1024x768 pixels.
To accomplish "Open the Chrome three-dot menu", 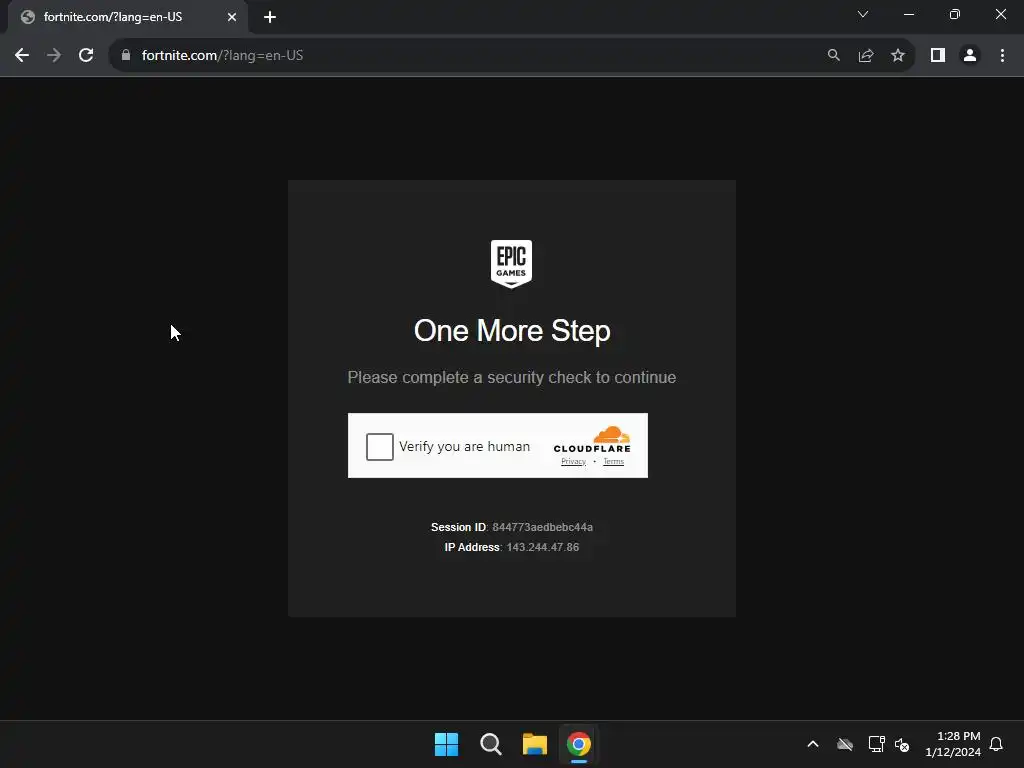I will 1002,56.
